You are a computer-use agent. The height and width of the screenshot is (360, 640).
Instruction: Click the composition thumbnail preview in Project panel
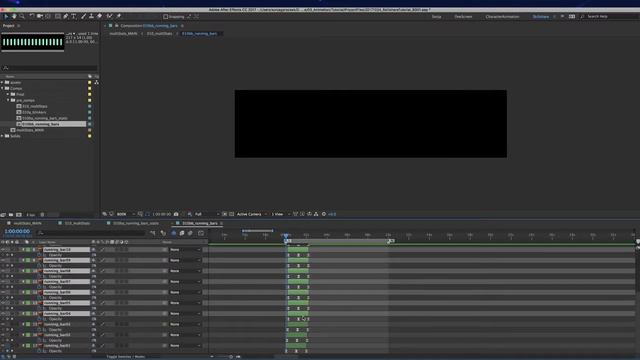33,42
